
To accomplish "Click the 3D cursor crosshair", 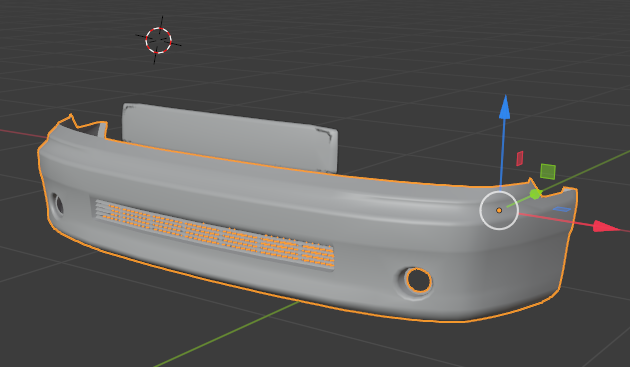I will [x=159, y=40].
